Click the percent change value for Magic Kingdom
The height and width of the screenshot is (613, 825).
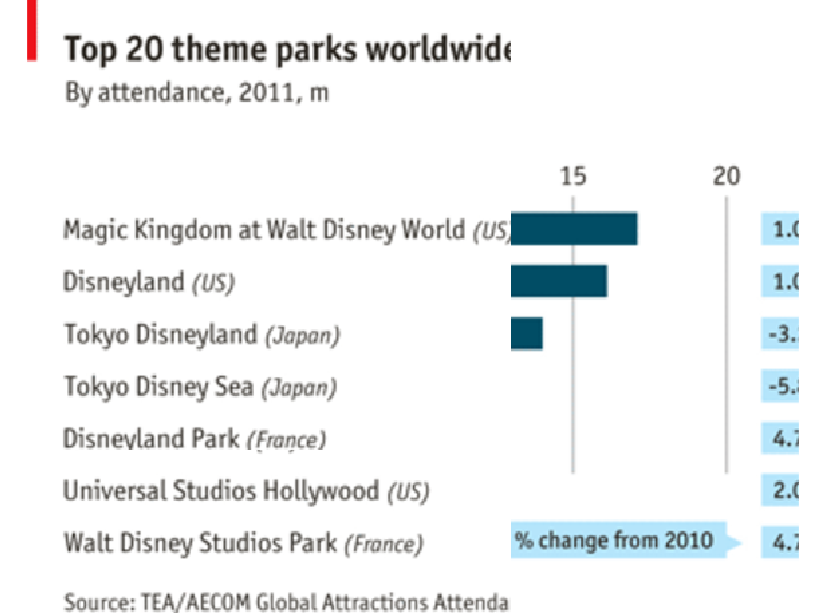pyautogui.click(x=780, y=229)
